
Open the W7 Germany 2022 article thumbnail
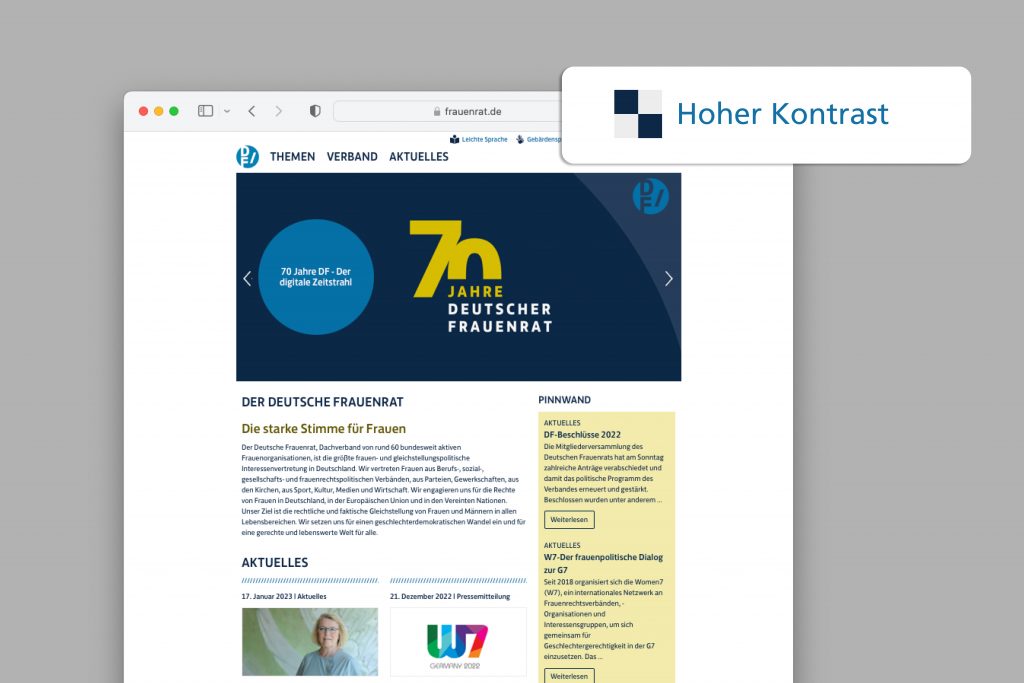pyautogui.click(x=458, y=641)
